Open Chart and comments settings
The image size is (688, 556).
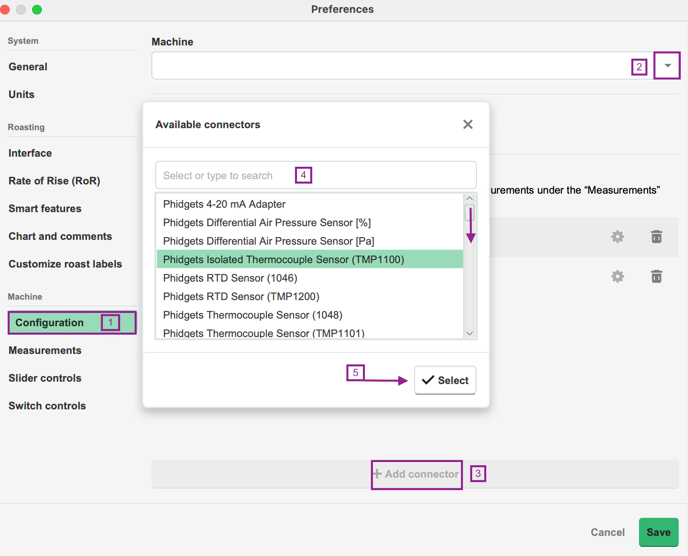[60, 236]
